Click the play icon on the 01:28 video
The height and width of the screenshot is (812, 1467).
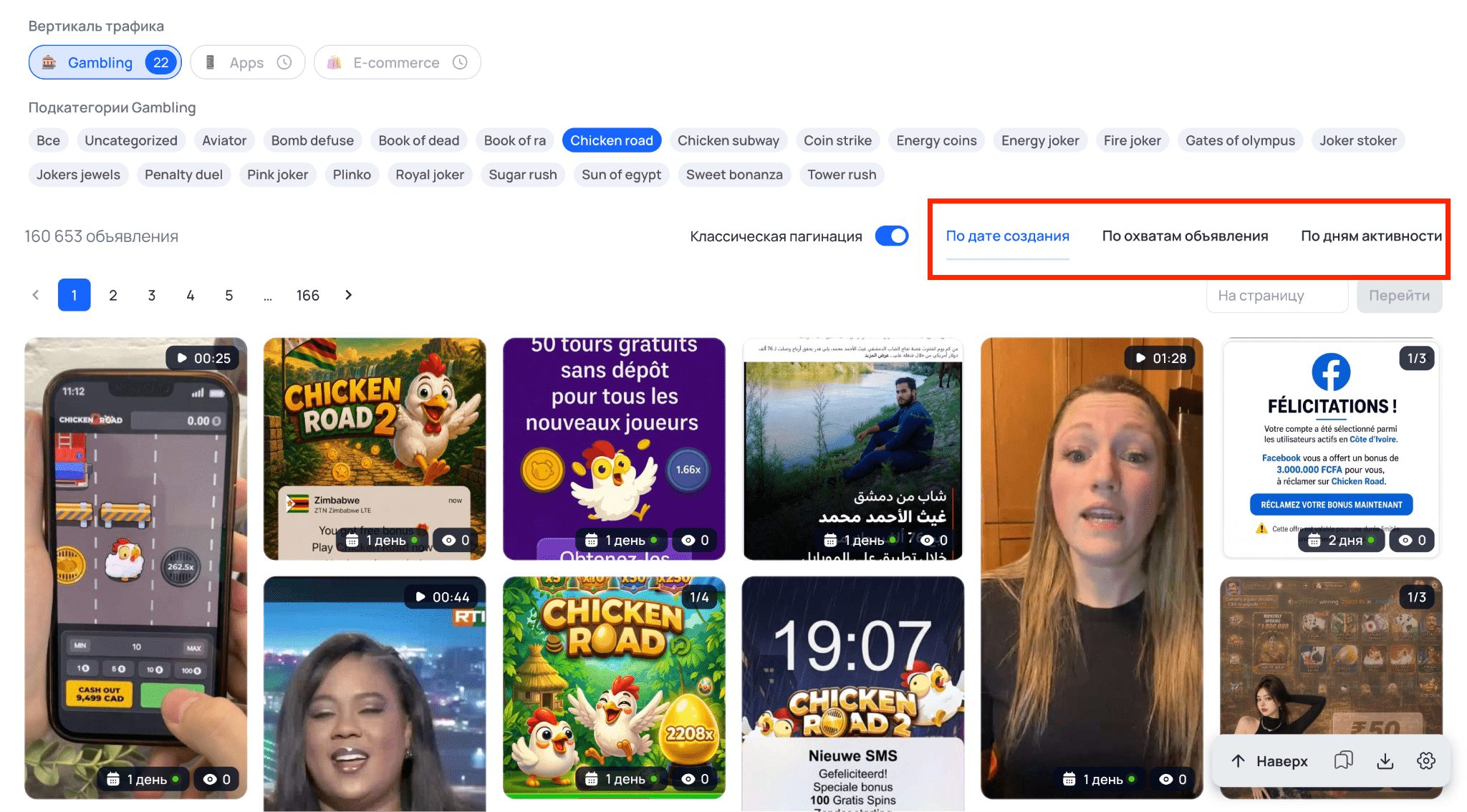tap(1140, 358)
